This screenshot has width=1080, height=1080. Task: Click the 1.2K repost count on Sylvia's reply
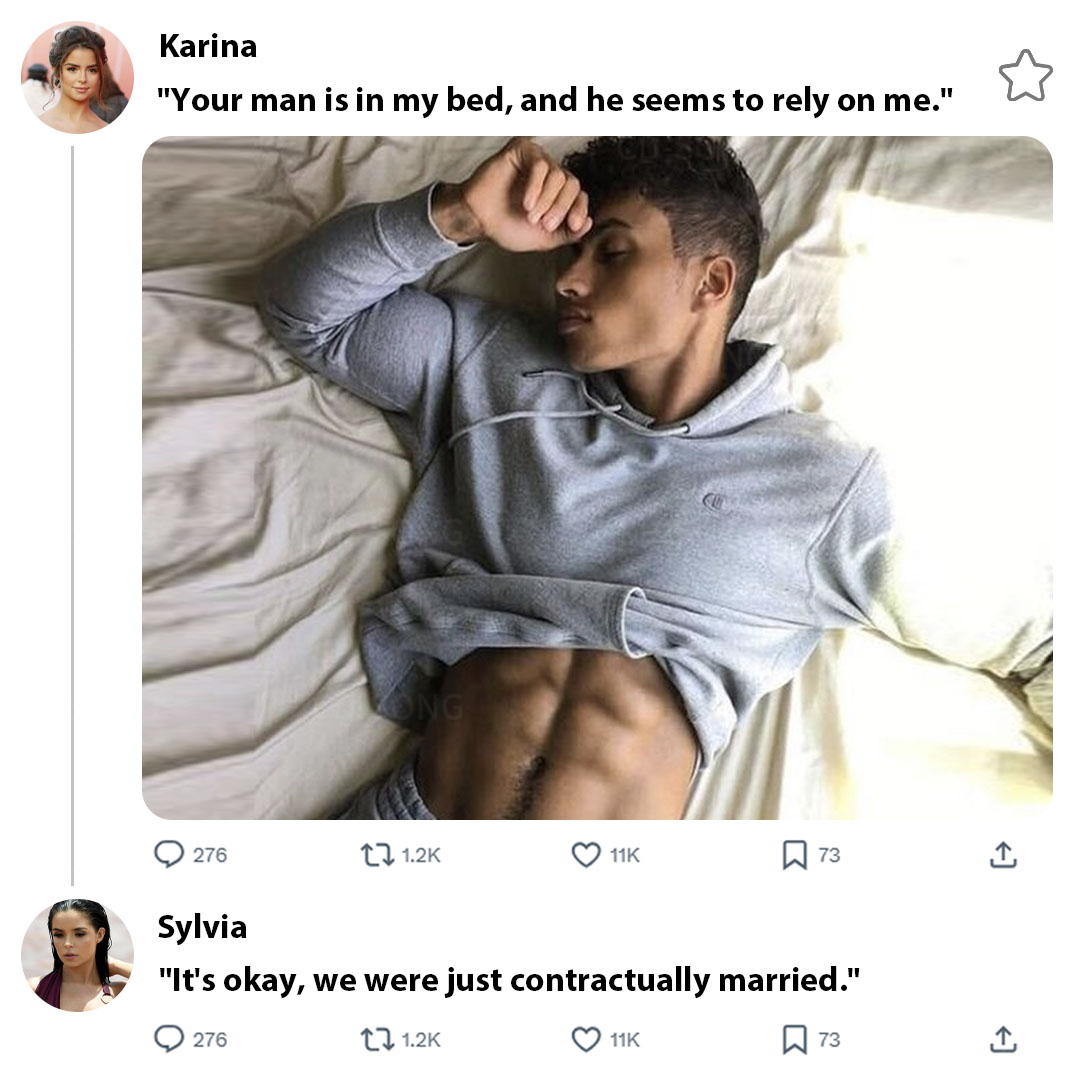pyautogui.click(x=420, y=1039)
